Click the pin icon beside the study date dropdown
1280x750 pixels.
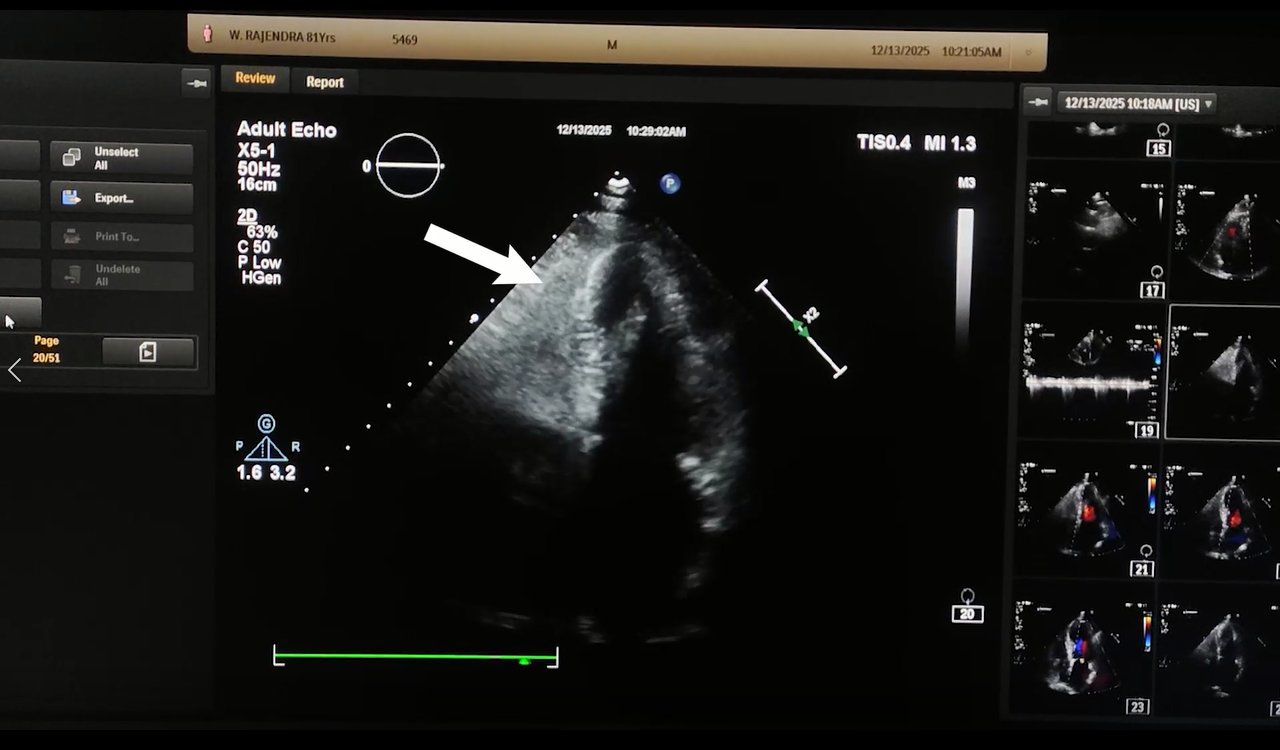pyautogui.click(x=1038, y=102)
